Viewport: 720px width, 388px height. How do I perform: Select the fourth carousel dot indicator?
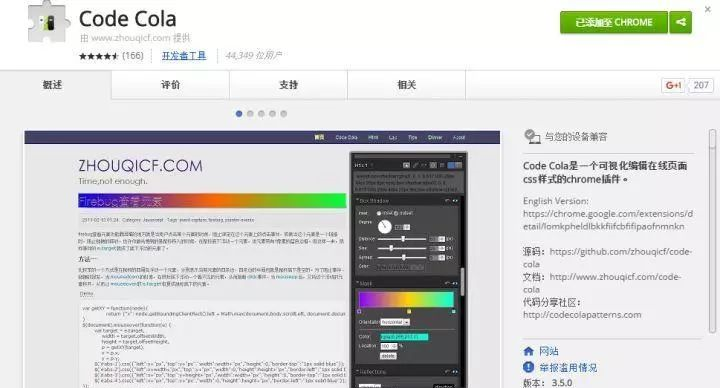[273, 113]
